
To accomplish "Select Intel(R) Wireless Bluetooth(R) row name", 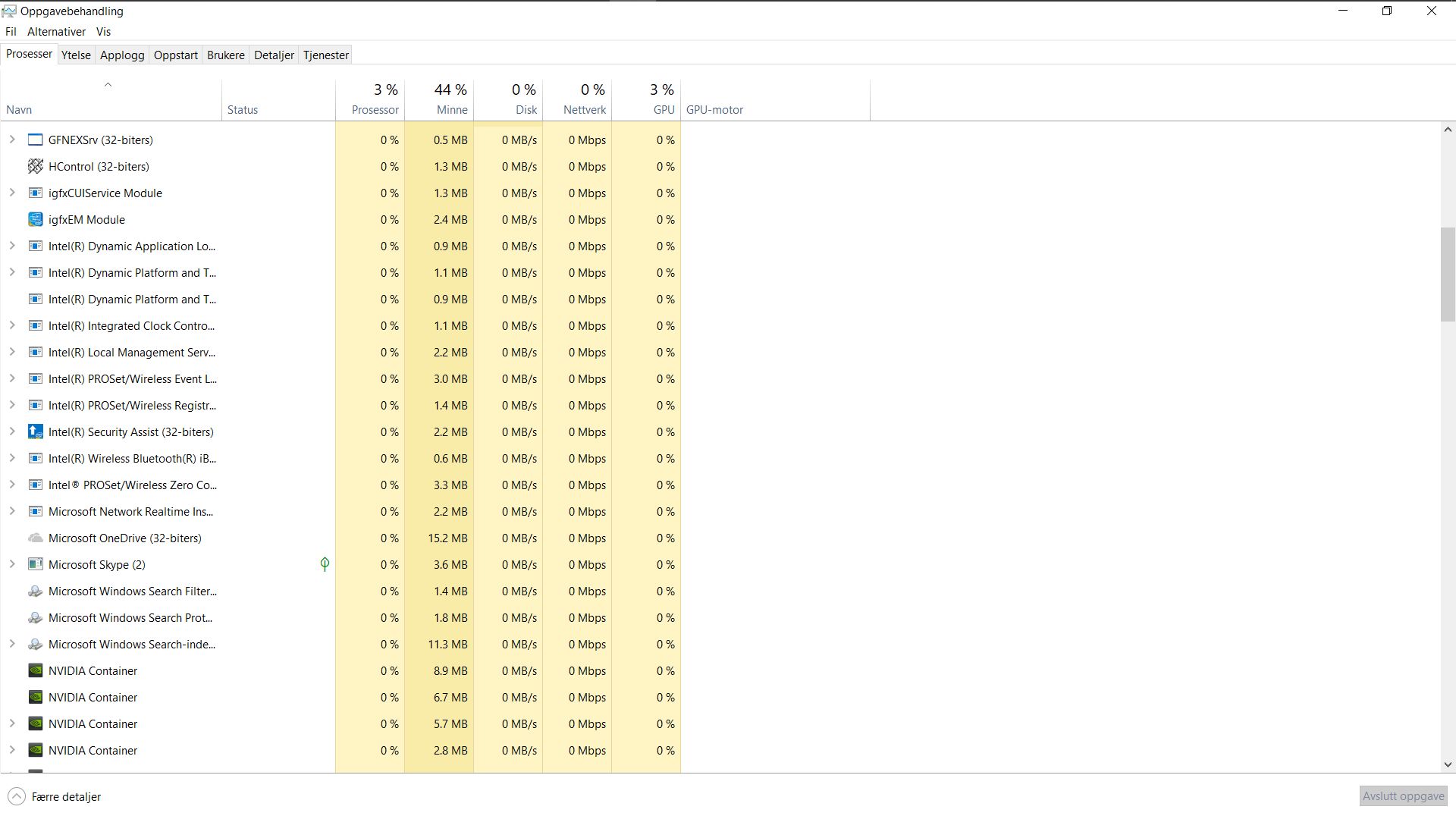I will pyautogui.click(x=132, y=458).
